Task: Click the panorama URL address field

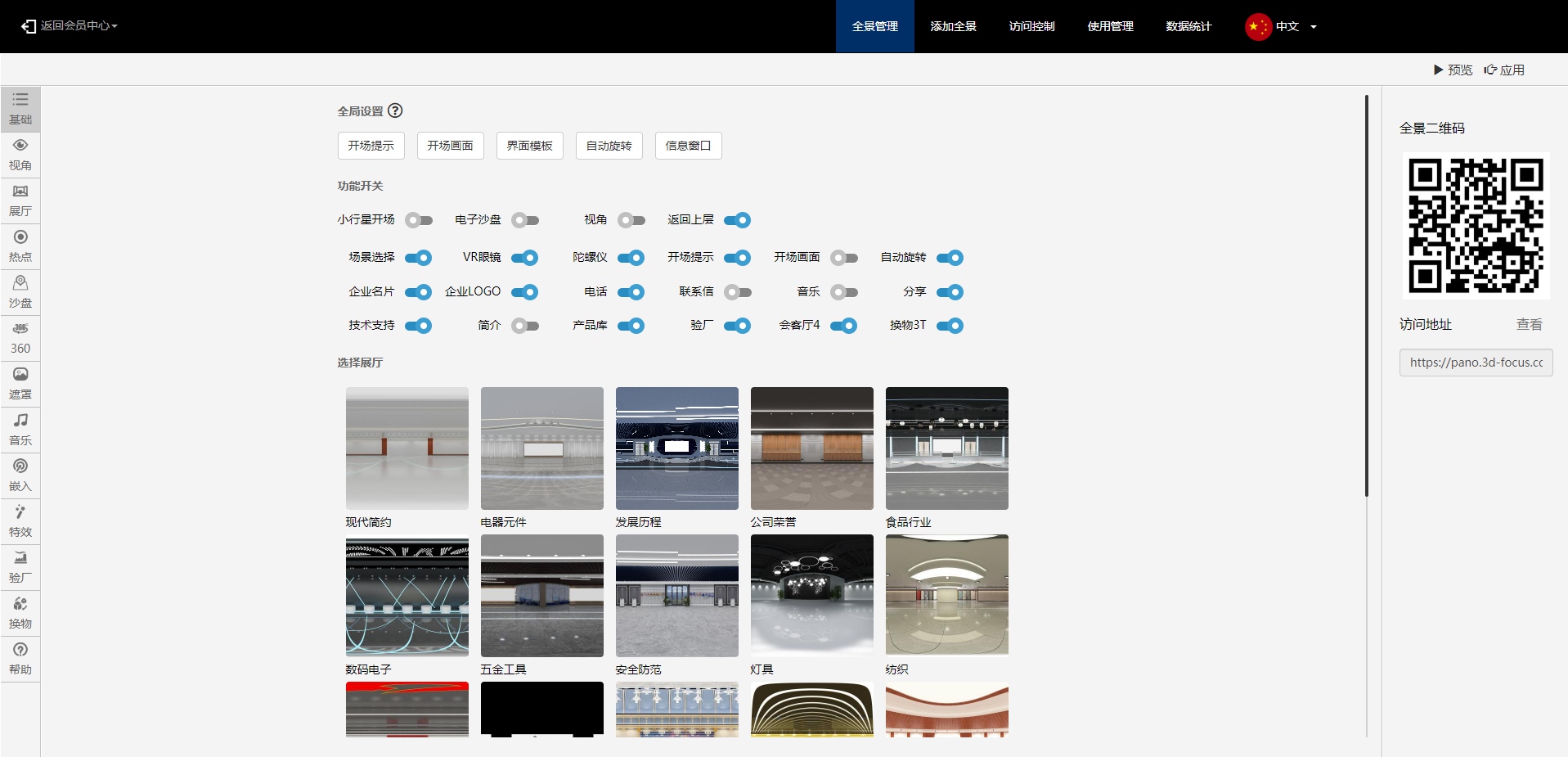Action: click(x=1476, y=363)
